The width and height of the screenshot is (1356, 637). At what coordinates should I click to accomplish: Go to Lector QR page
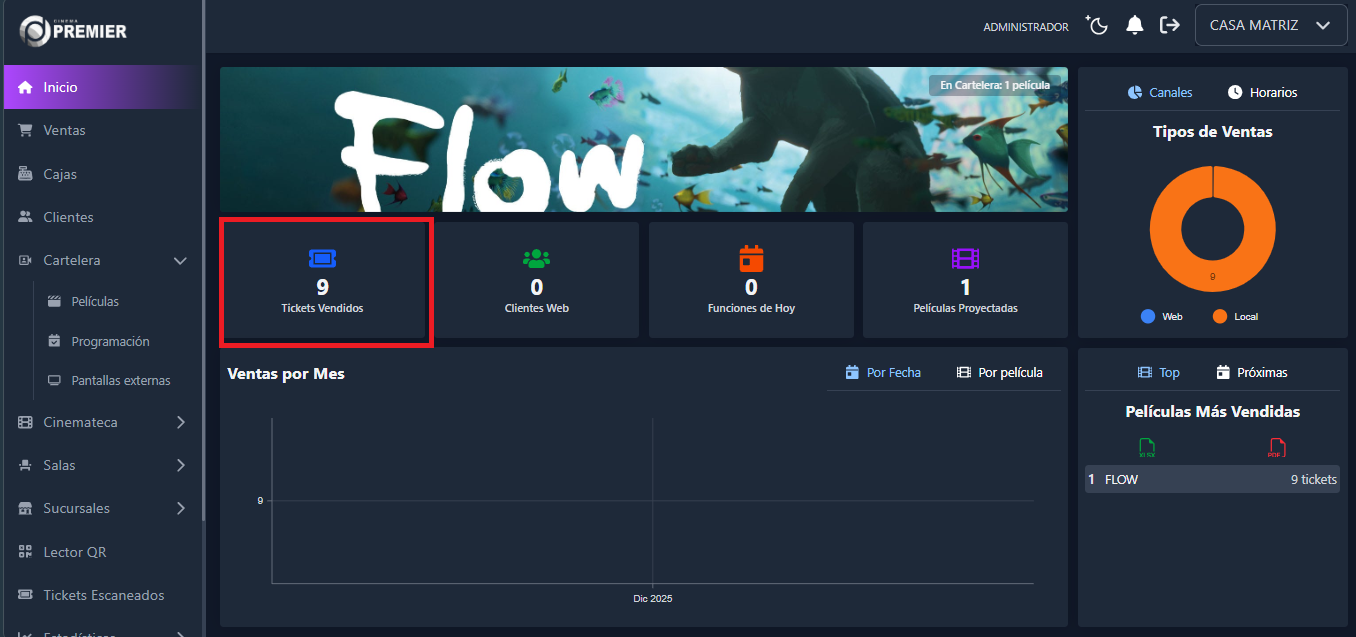[x=74, y=552]
